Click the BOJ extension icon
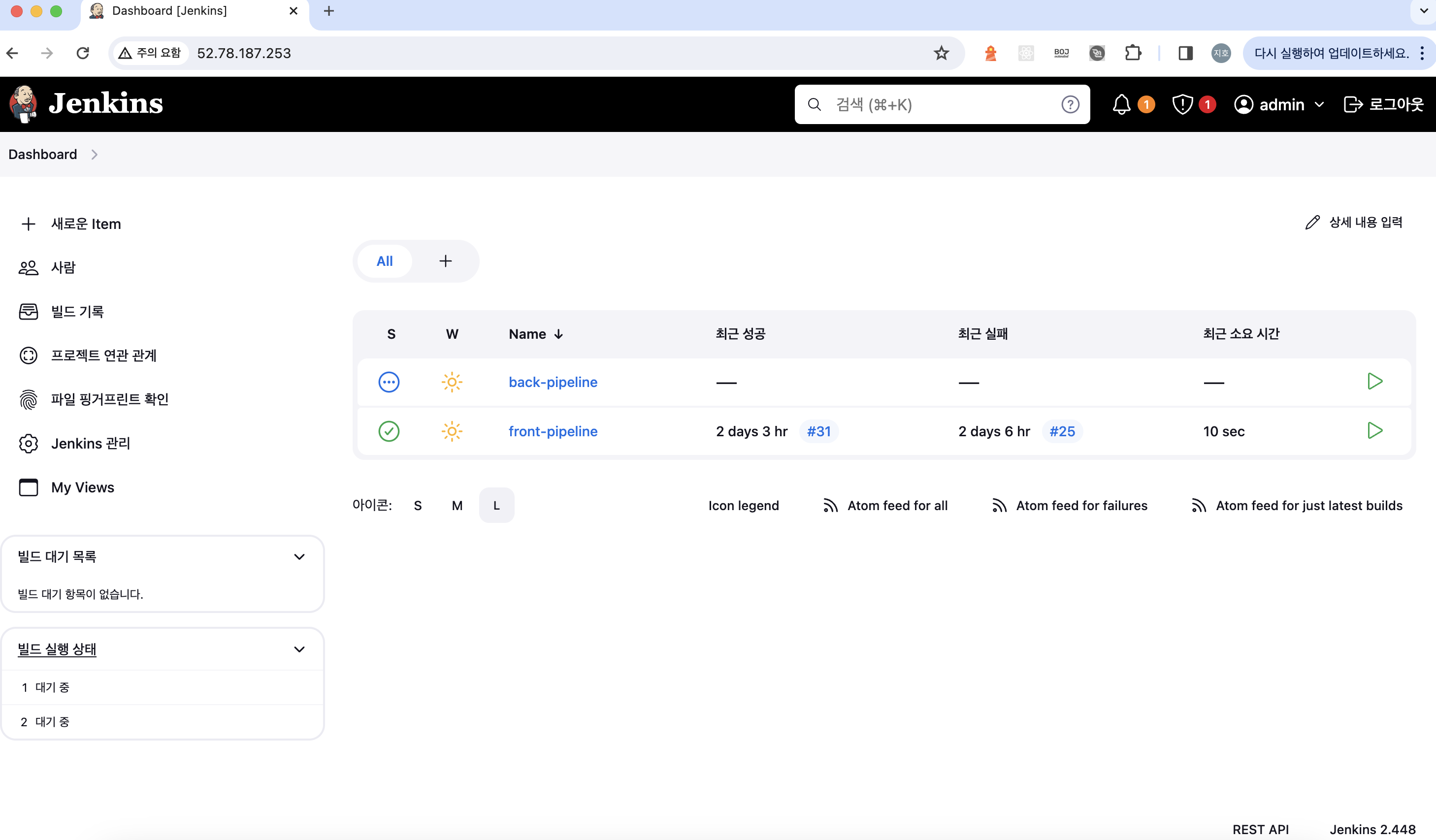 [1062, 53]
